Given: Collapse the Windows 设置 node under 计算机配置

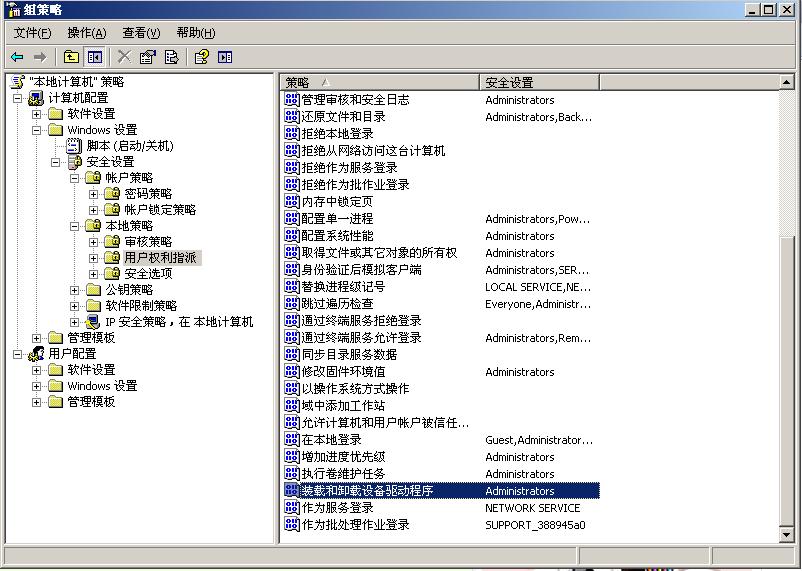Looking at the screenshot, I should point(37,130).
